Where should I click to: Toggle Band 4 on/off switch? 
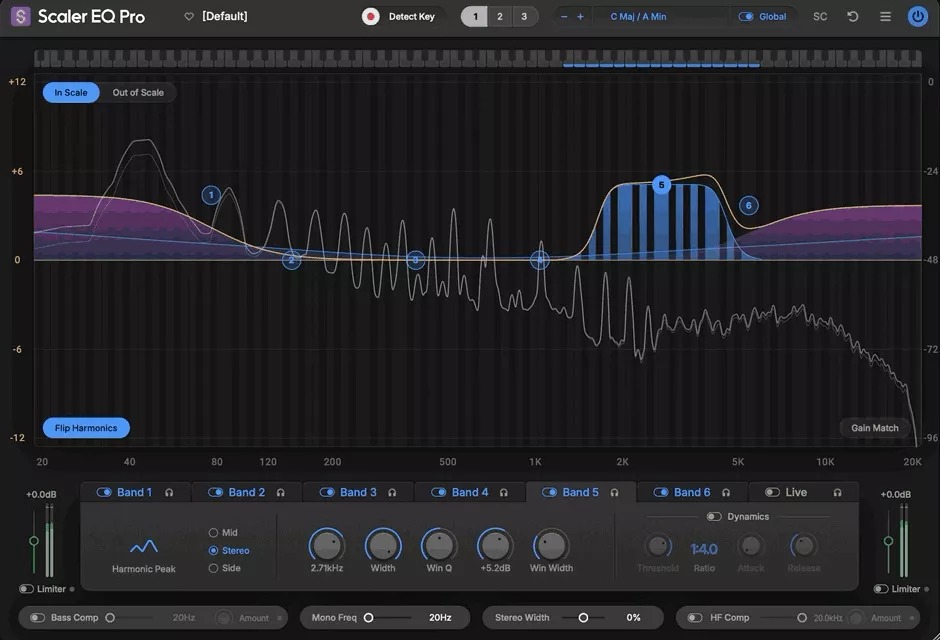tap(438, 493)
